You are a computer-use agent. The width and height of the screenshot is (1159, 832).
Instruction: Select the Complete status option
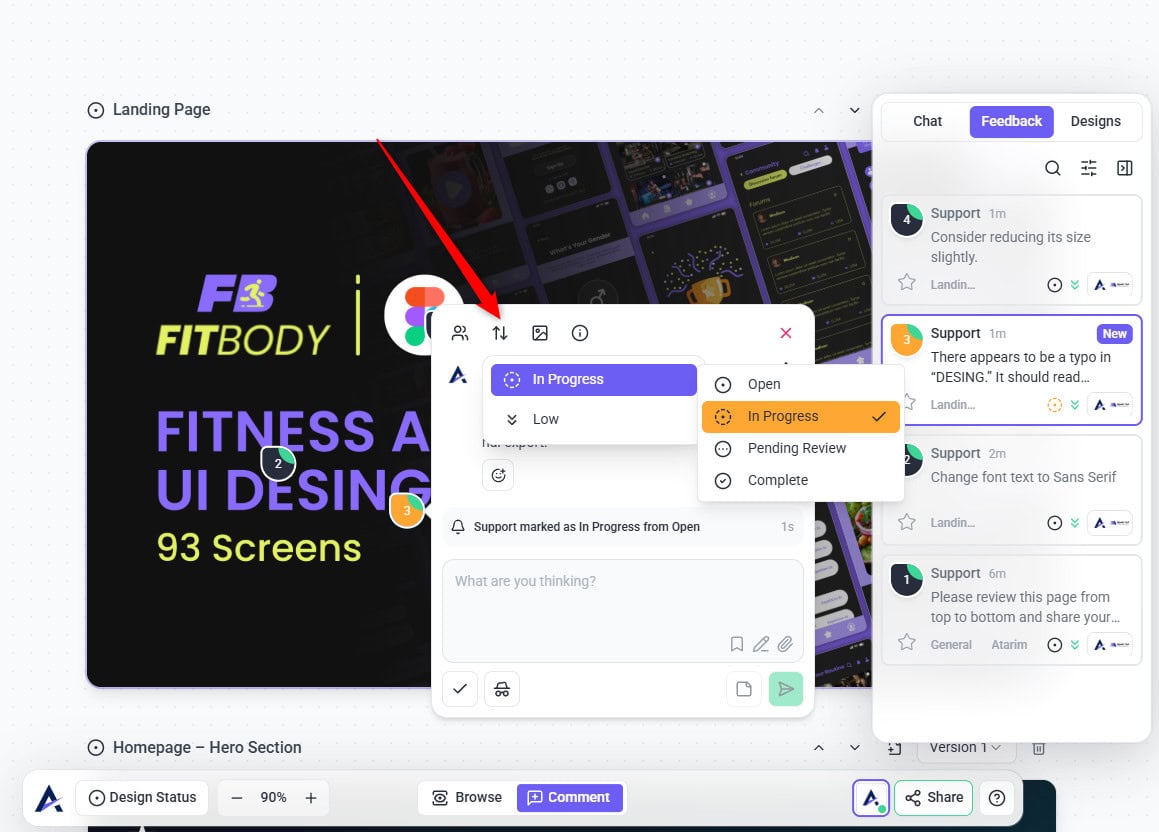click(x=777, y=480)
